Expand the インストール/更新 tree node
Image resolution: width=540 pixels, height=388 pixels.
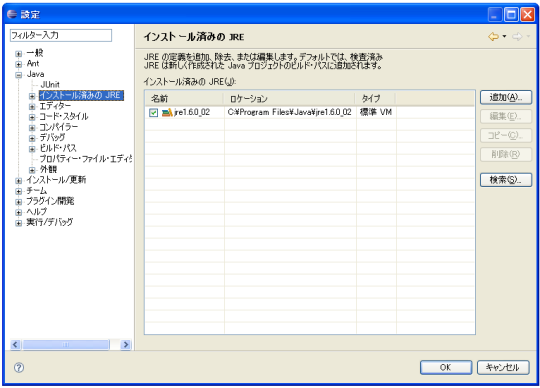pyautogui.click(x=19, y=181)
